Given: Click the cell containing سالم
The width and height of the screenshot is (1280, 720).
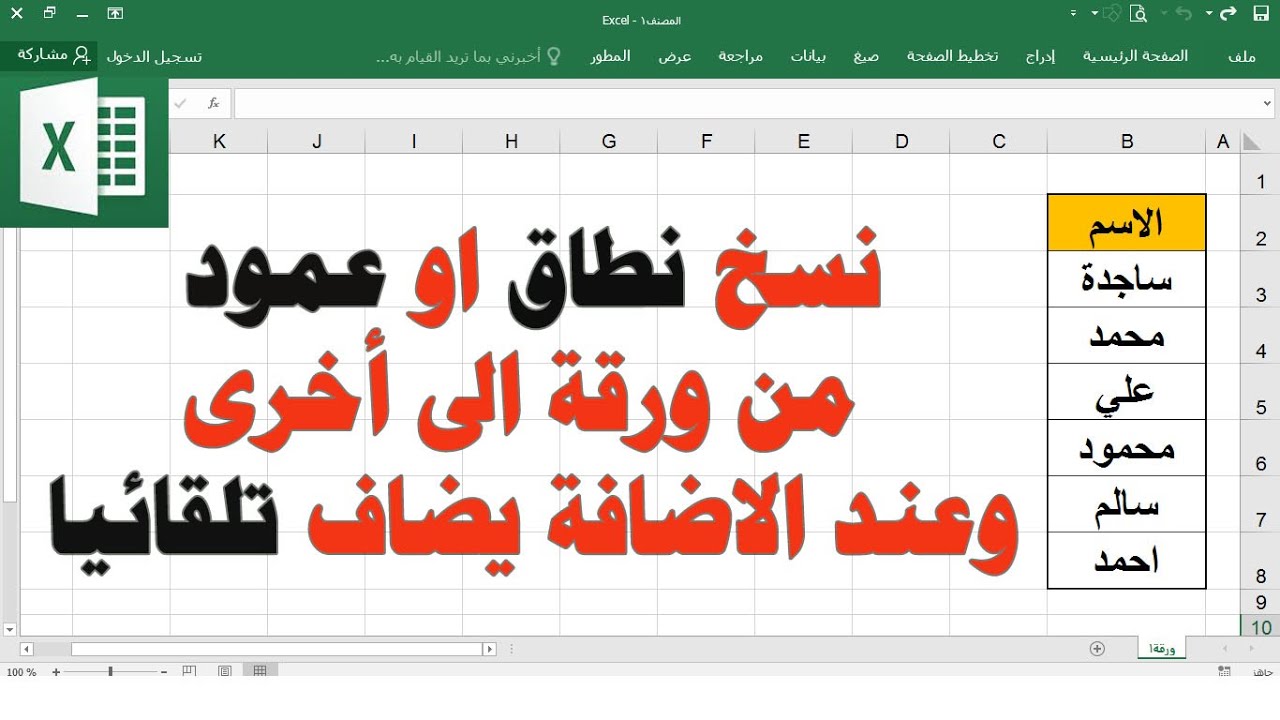Looking at the screenshot, I should [x=1127, y=504].
